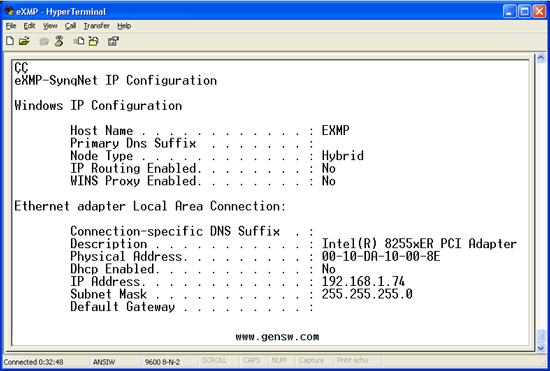
Task: Click the SCROLL status indicator
Action: 214,360
